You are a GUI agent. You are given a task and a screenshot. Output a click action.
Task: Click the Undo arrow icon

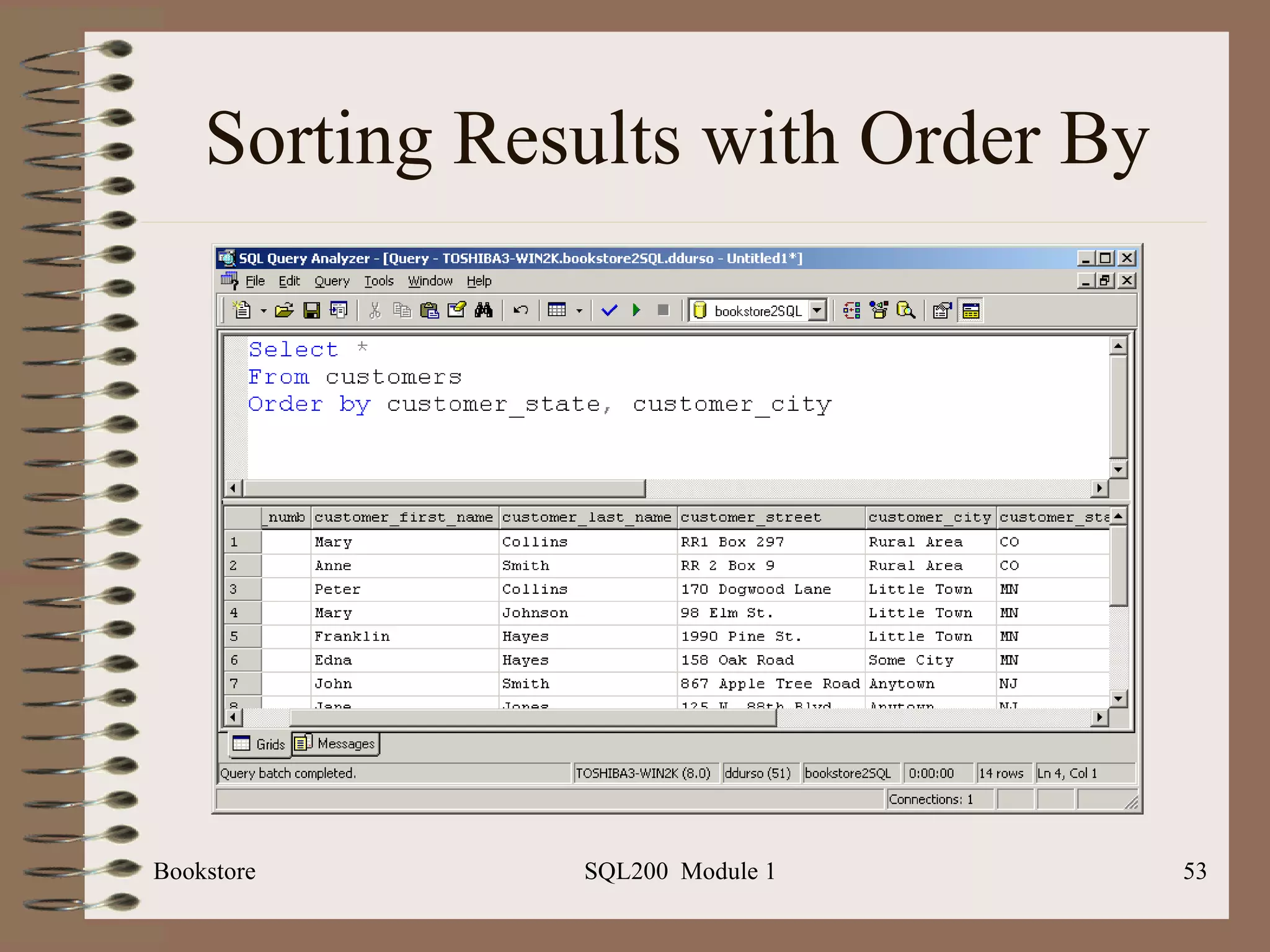coord(521,310)
